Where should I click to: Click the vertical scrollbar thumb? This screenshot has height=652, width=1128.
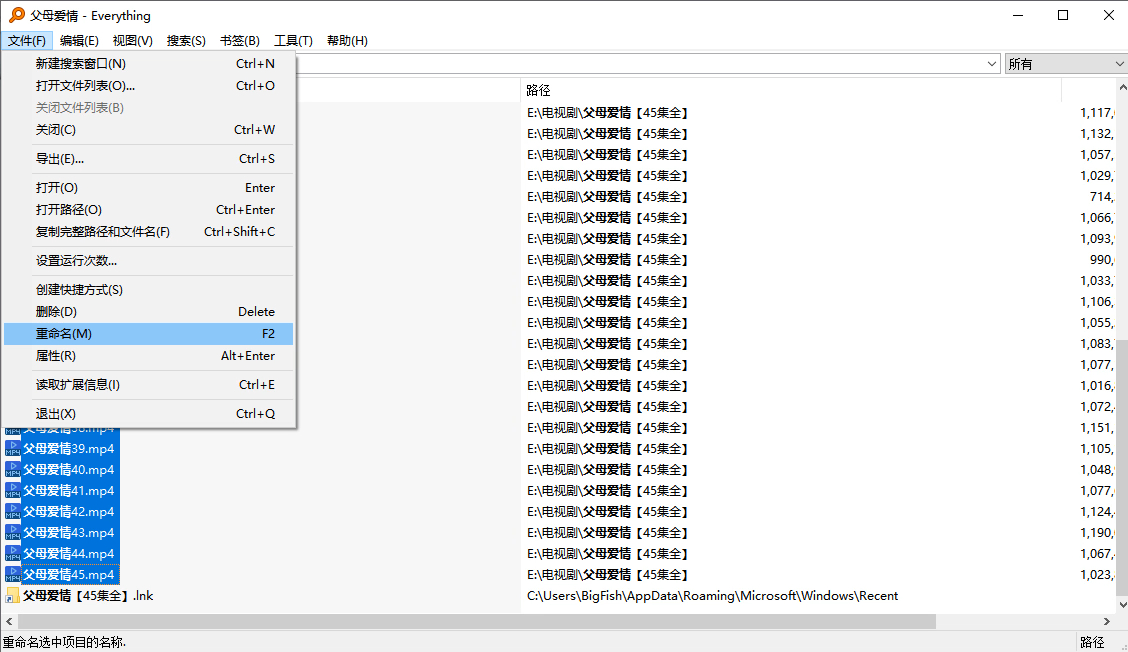[x=1122, y=466]
